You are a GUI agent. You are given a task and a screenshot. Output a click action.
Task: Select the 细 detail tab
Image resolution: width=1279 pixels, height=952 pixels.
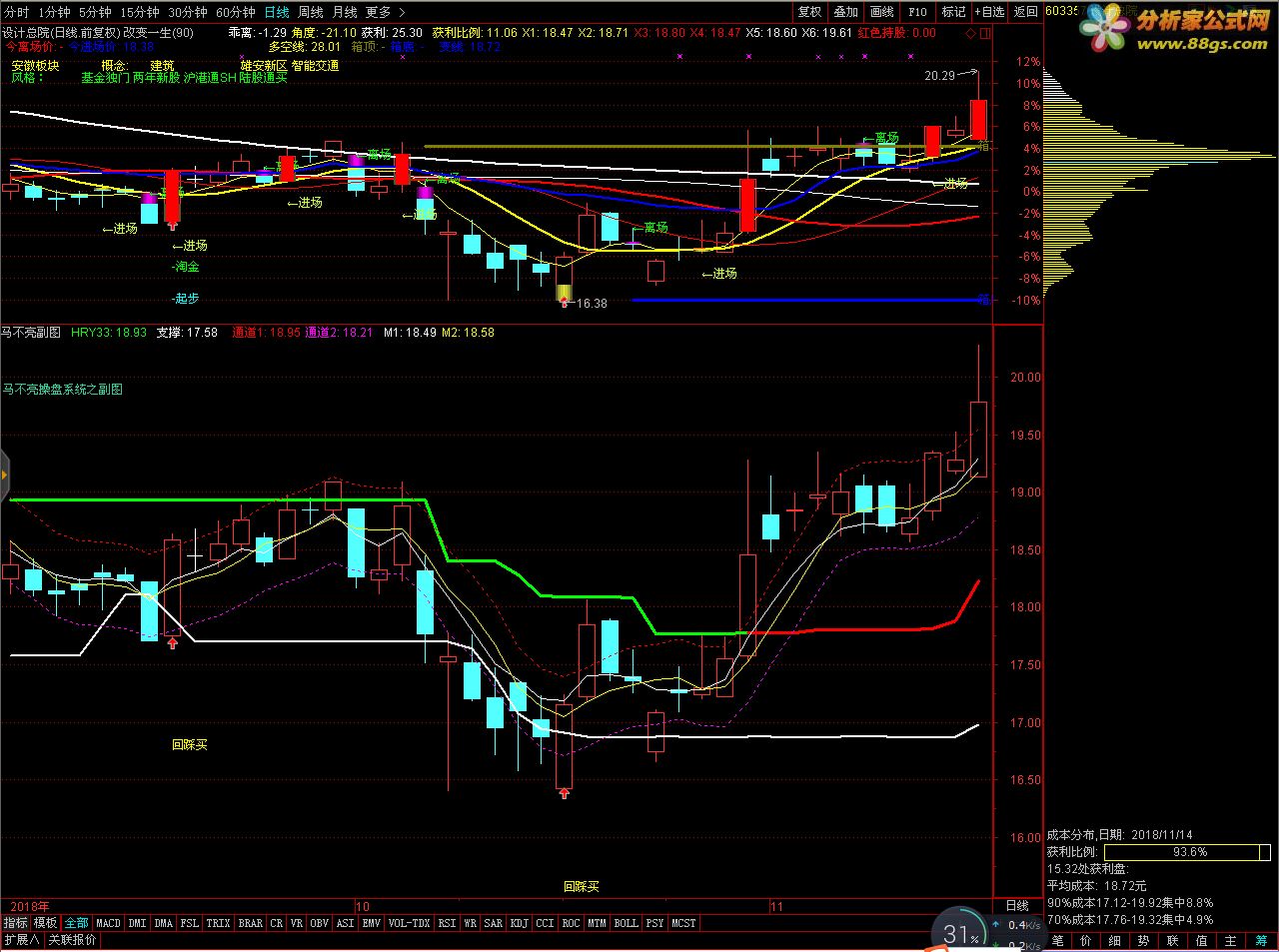[x=1116, y=941]
